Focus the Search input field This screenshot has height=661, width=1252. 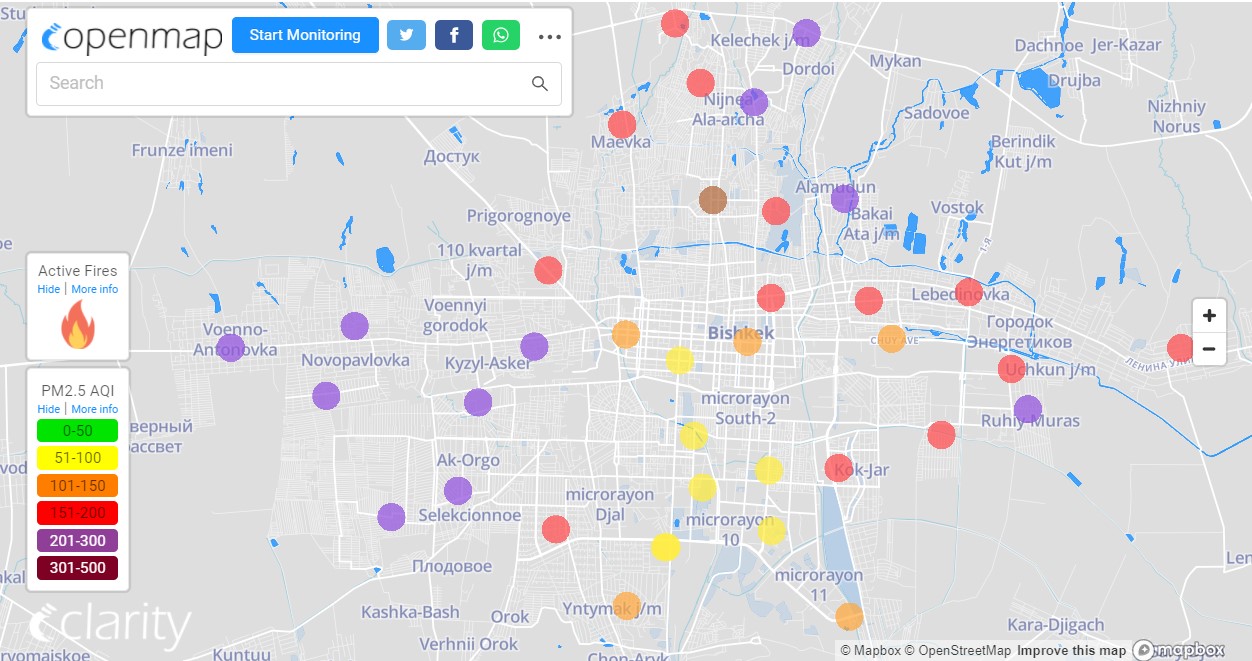coord(280,84)
